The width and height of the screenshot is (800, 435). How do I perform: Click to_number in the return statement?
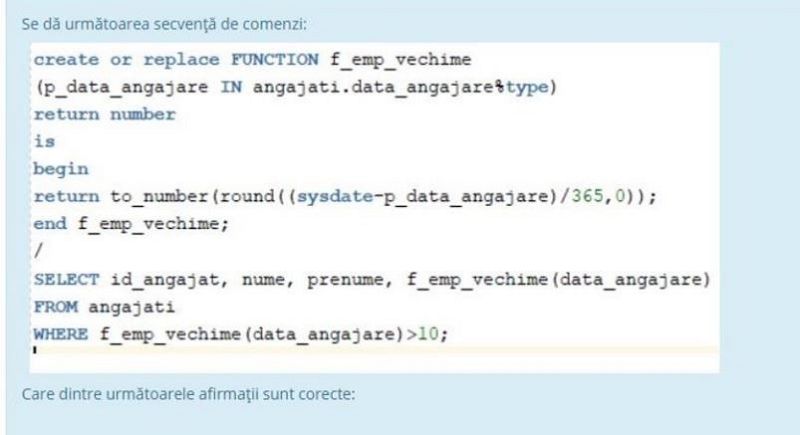[x=159, y=196]
